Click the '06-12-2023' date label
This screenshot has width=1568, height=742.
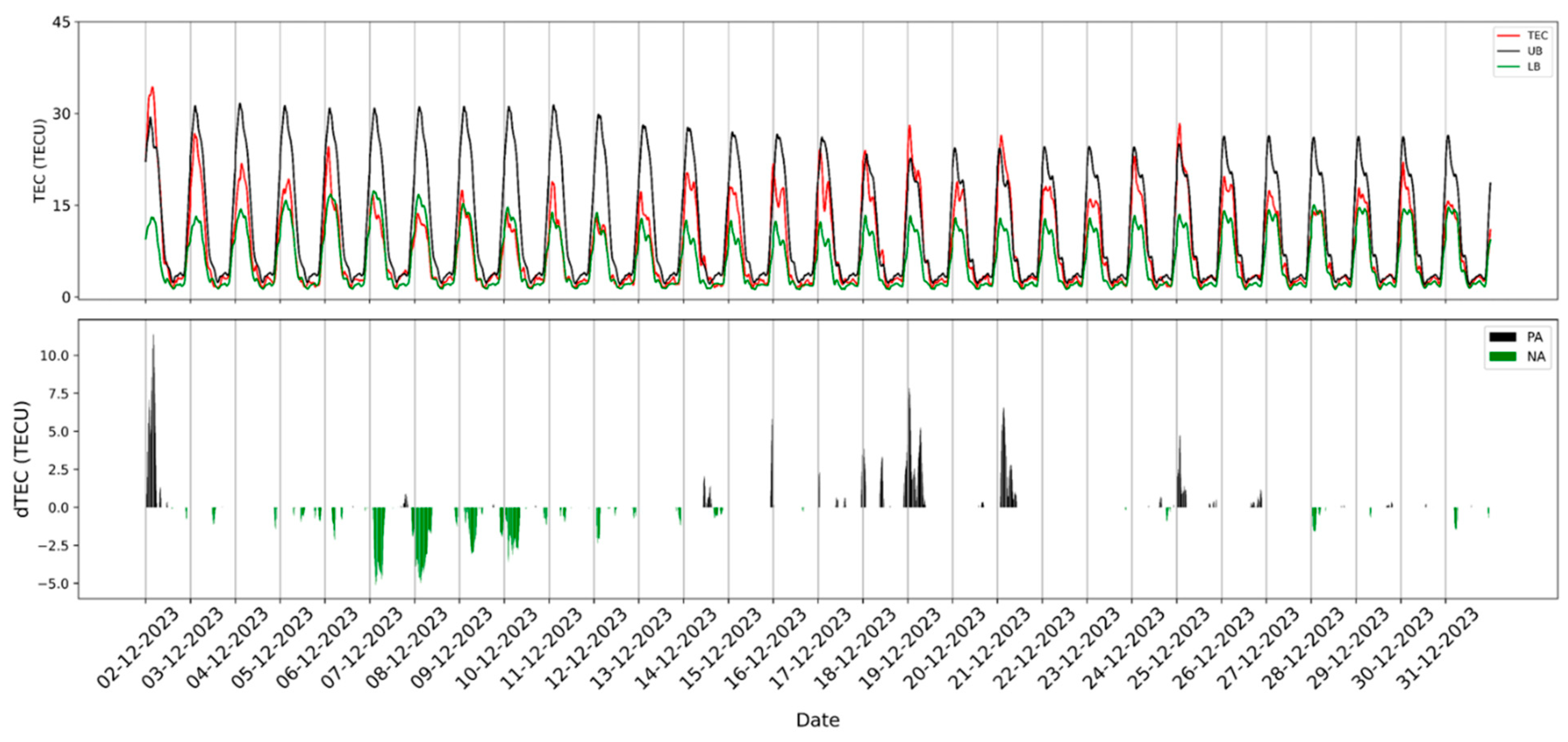coord(318,650)
